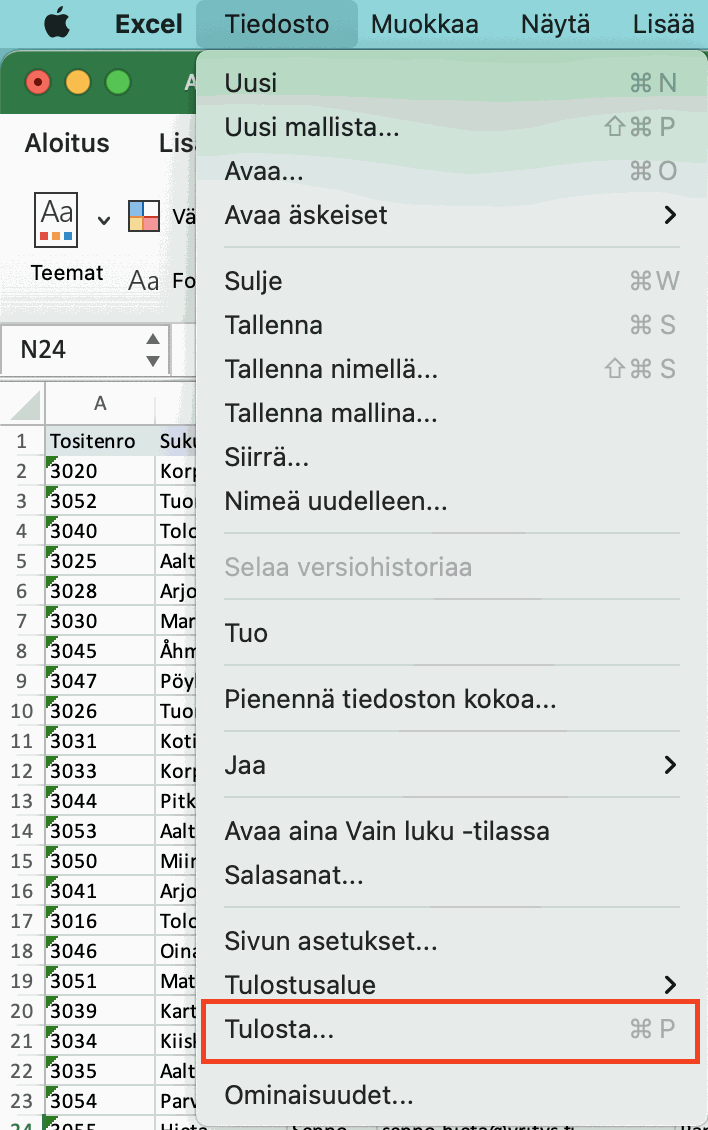This screenshot has width=708, height=1130.
Task: Click the Teemat themes icon
Action: pos(56,220)
